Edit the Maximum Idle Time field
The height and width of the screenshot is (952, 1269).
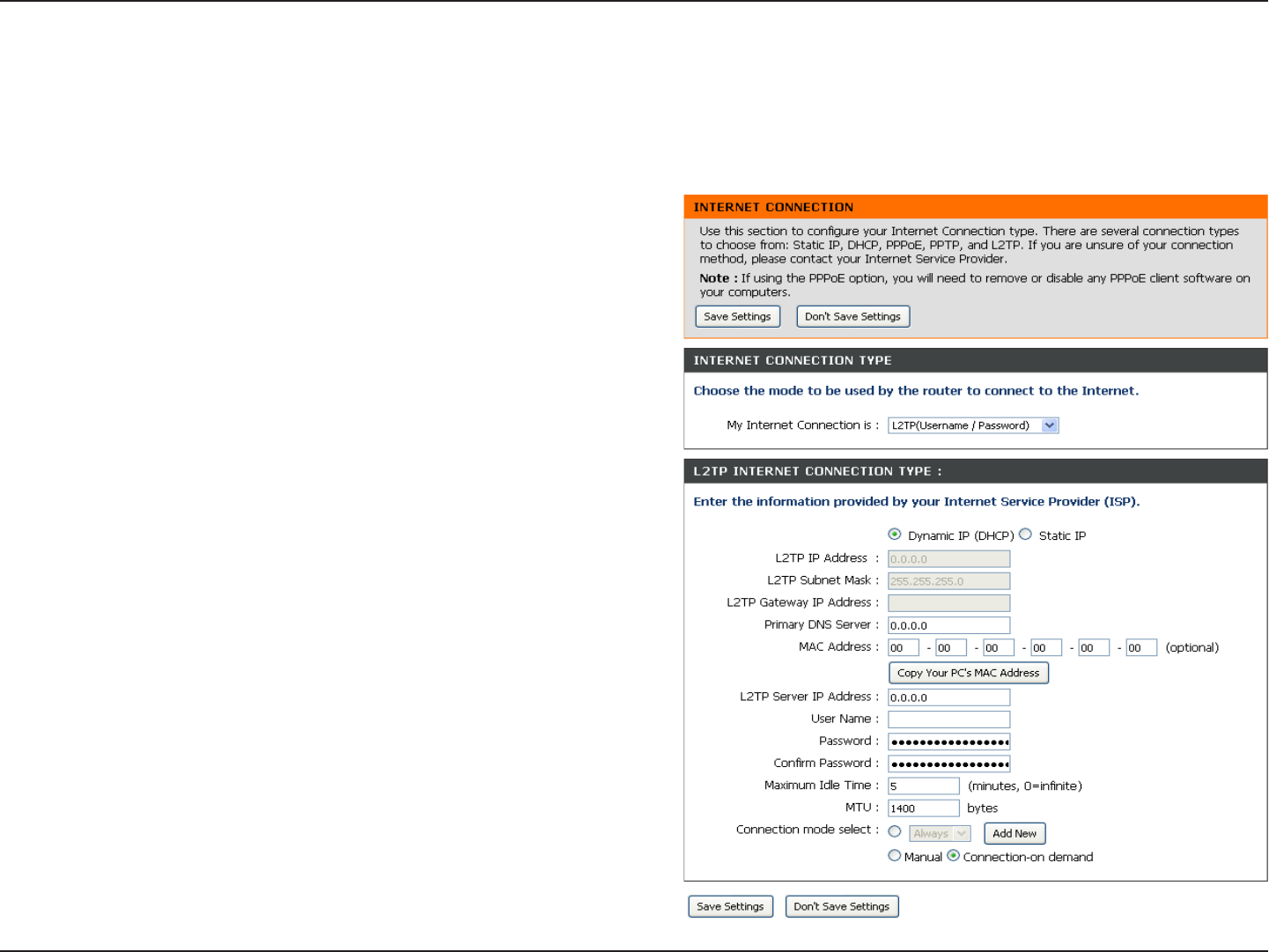924,786
